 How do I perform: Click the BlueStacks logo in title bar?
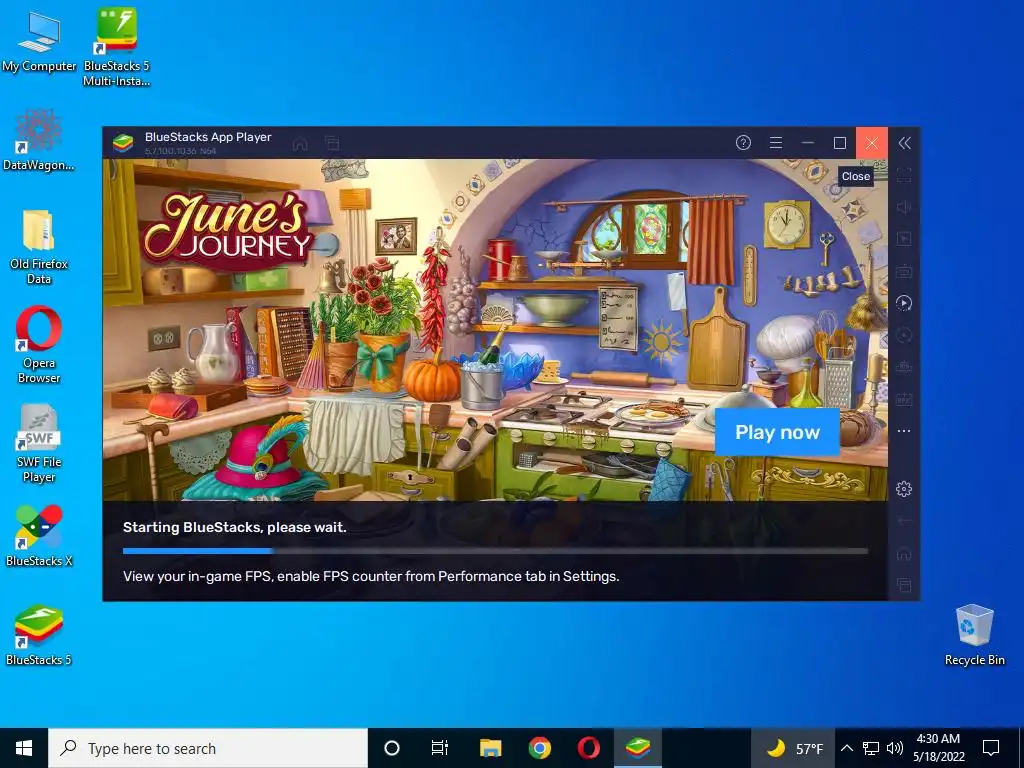click(x=123, y=143)
